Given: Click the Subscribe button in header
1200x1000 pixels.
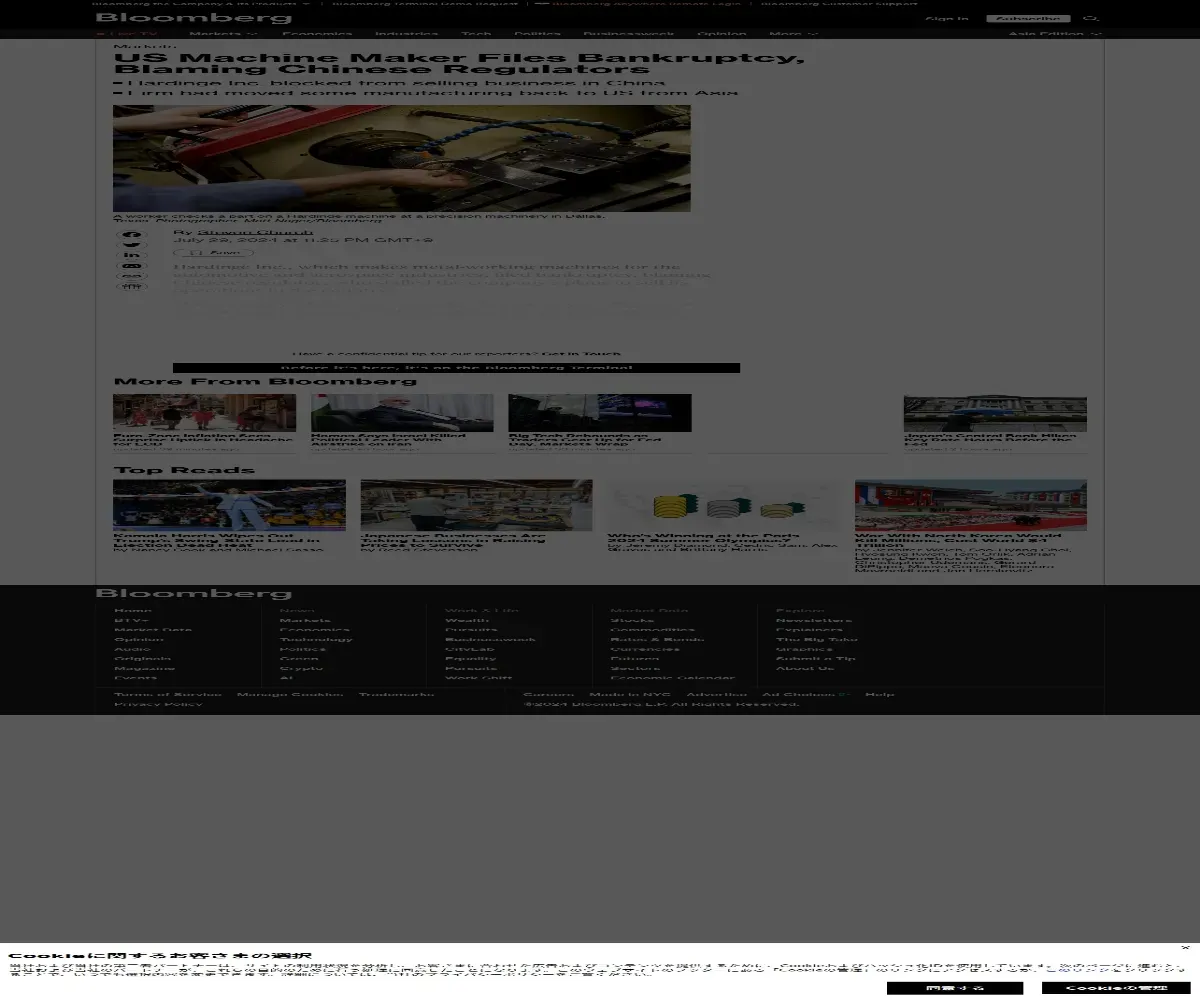Looking at the screenshot, I should [x=1028, y=18].
